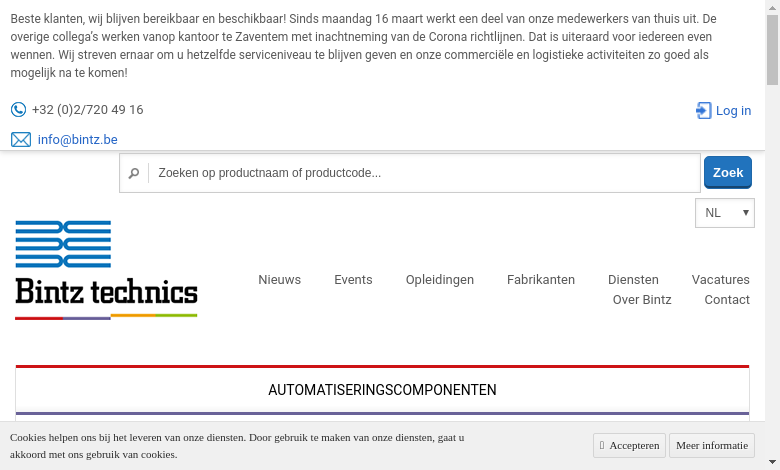Click the envelope email icon
This screenshot has width=780, height=470.
pyautogui.click(x=21, y=140)
